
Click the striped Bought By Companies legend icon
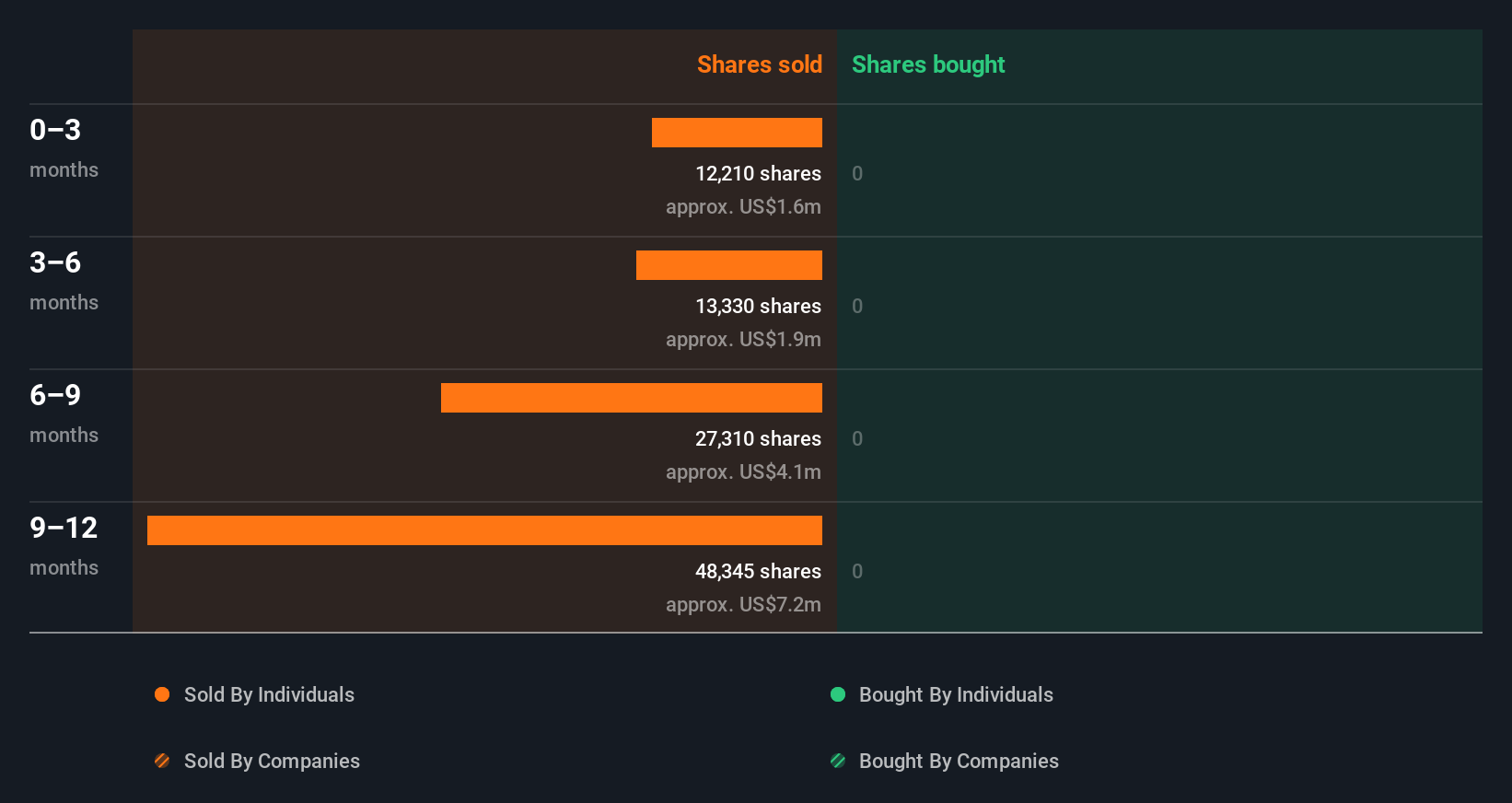coord(838,761)
